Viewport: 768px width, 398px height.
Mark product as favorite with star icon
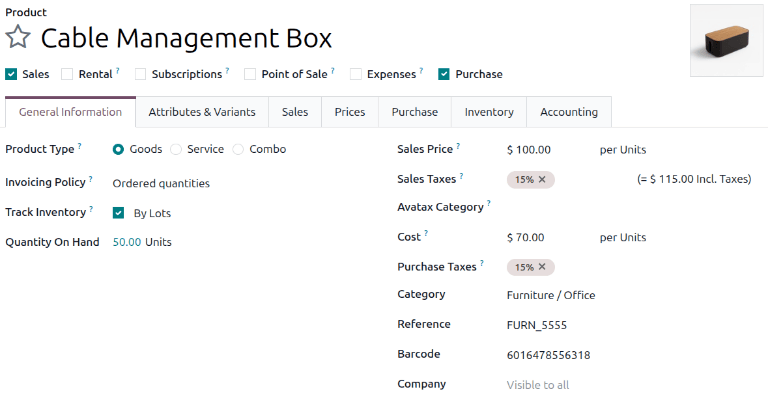pos(18,37)
